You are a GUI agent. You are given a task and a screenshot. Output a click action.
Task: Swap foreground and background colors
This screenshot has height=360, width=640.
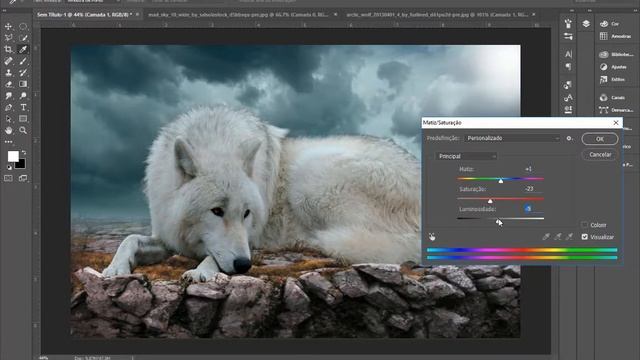[24, 153]
